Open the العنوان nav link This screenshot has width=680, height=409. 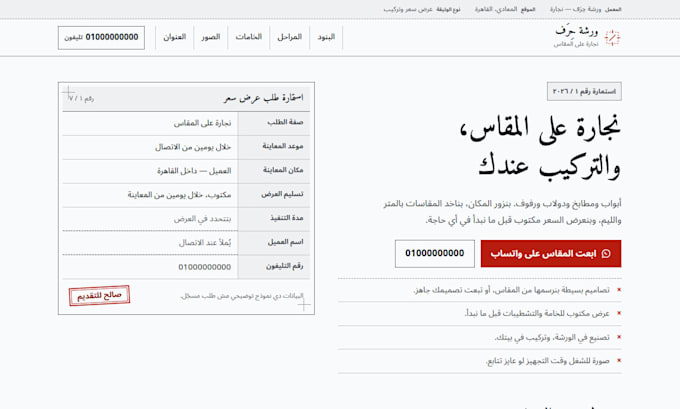(175, 37)
